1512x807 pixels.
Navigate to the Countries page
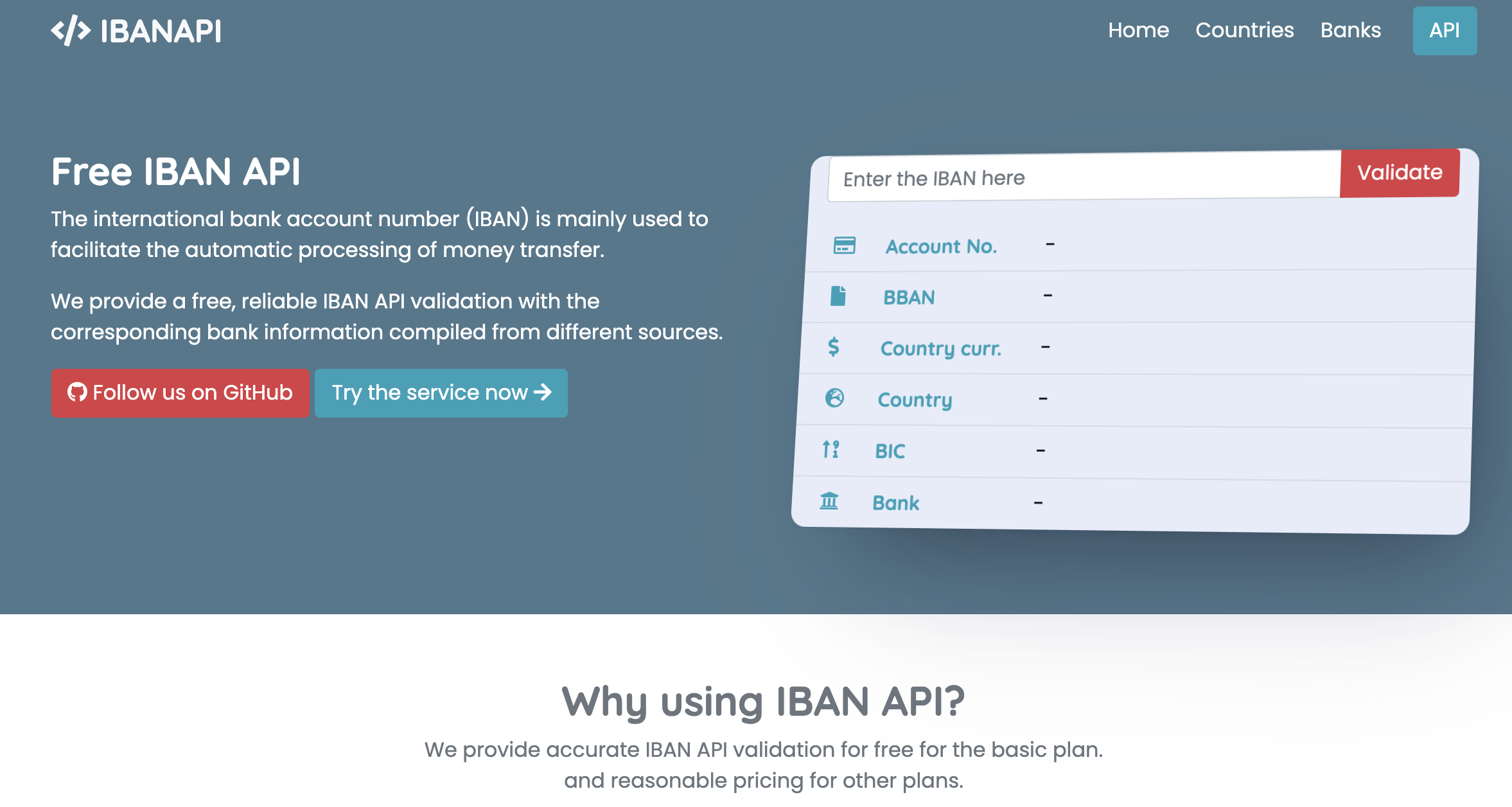[1245, 30]
